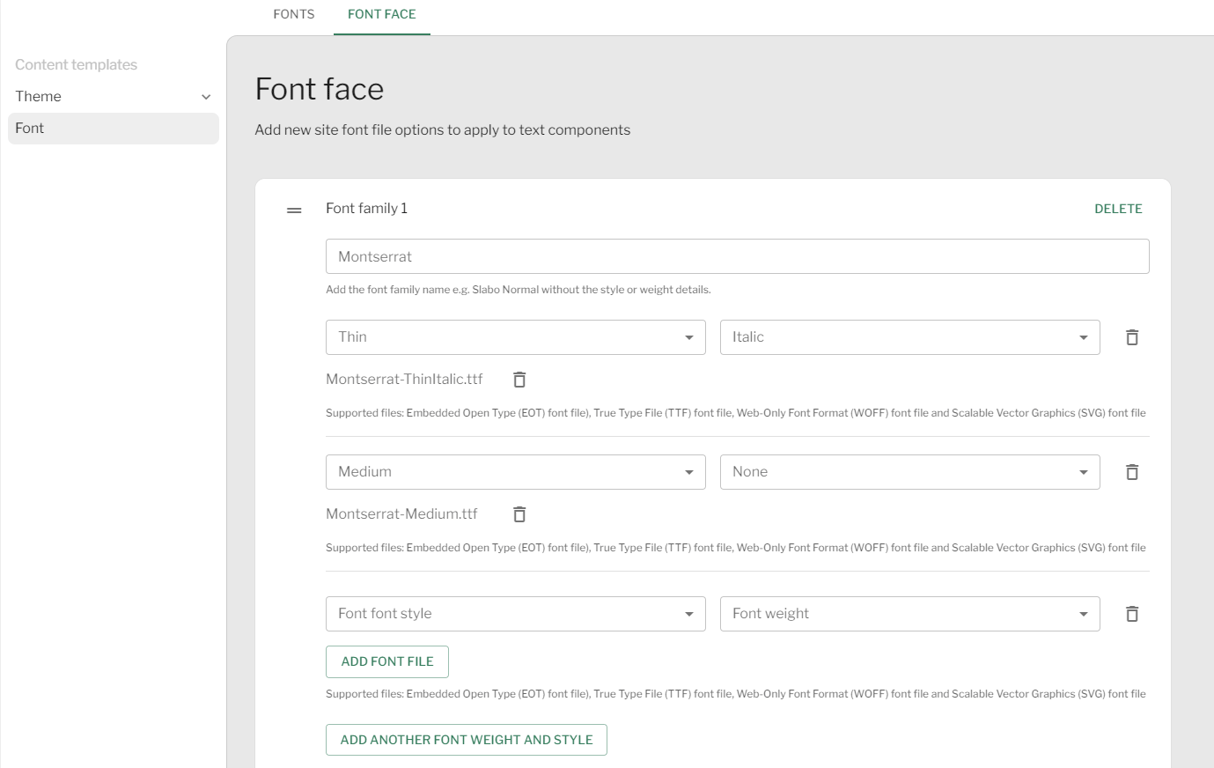Screen dimensions: 1214x768
Task: Click the ADD FONT FILE button
Action: (387, 662)
